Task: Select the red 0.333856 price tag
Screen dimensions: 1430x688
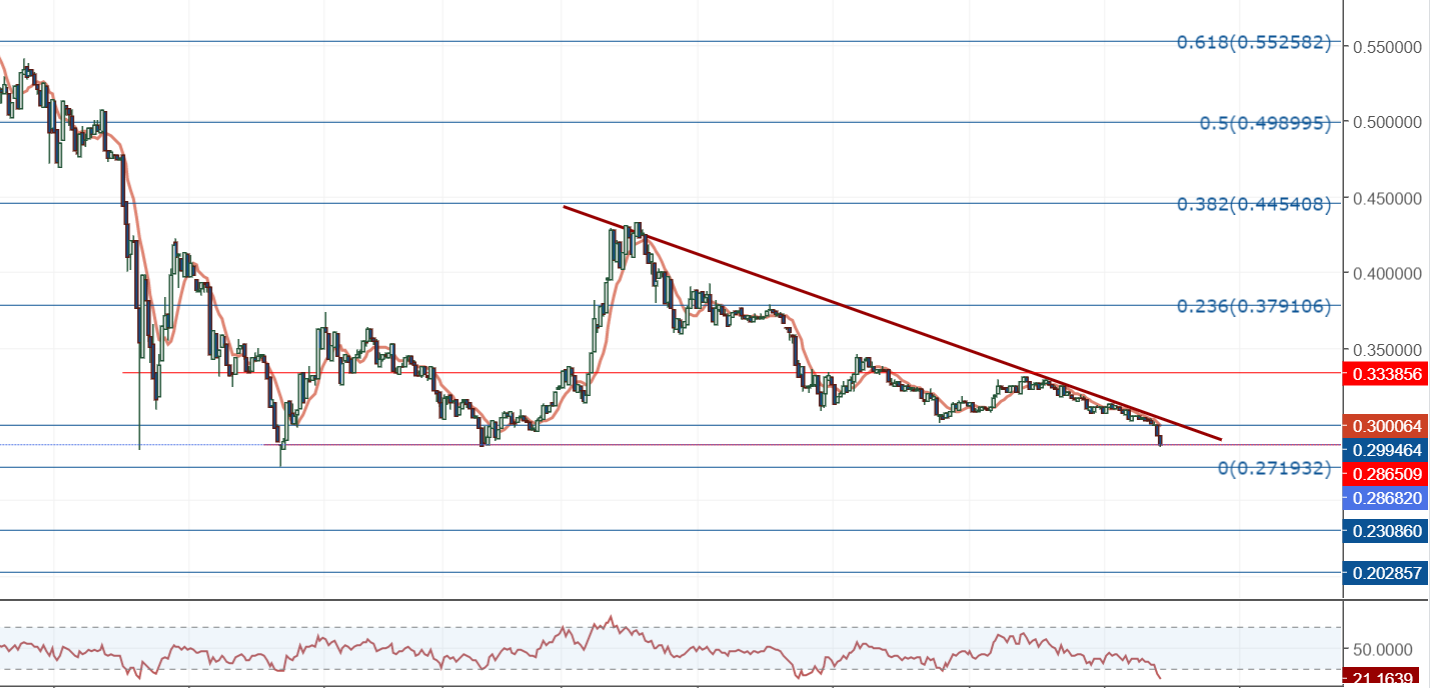Action: [1386, 374]
